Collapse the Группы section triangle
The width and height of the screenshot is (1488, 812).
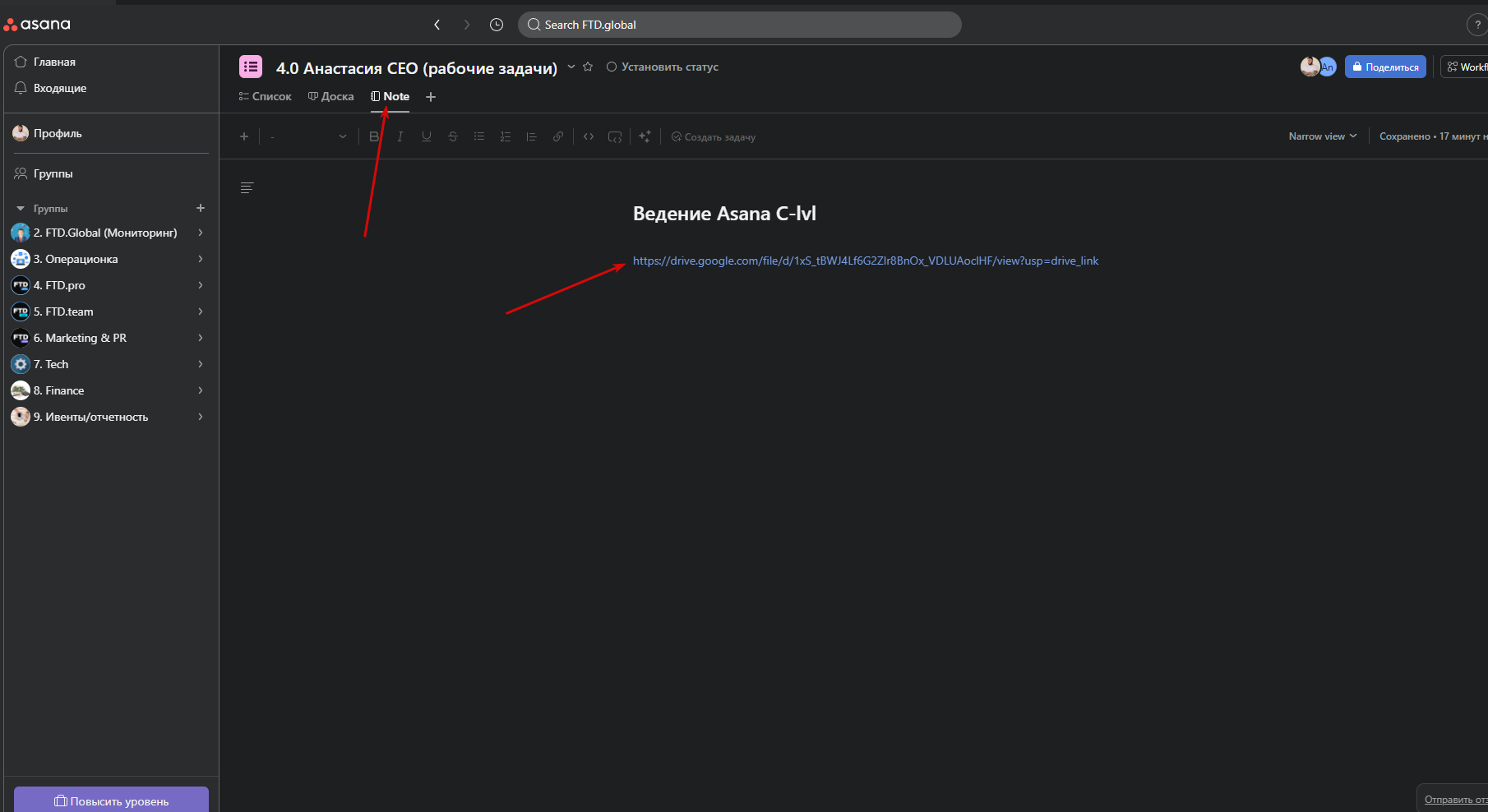pyautogui.click(x=21, y=209)
